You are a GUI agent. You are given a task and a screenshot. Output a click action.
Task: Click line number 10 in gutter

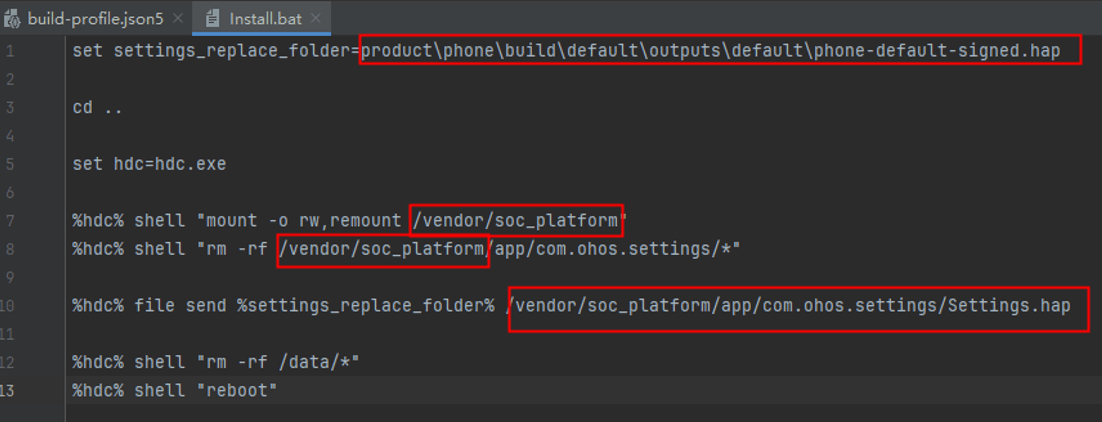pyautogui.click(x=9, y=305)
